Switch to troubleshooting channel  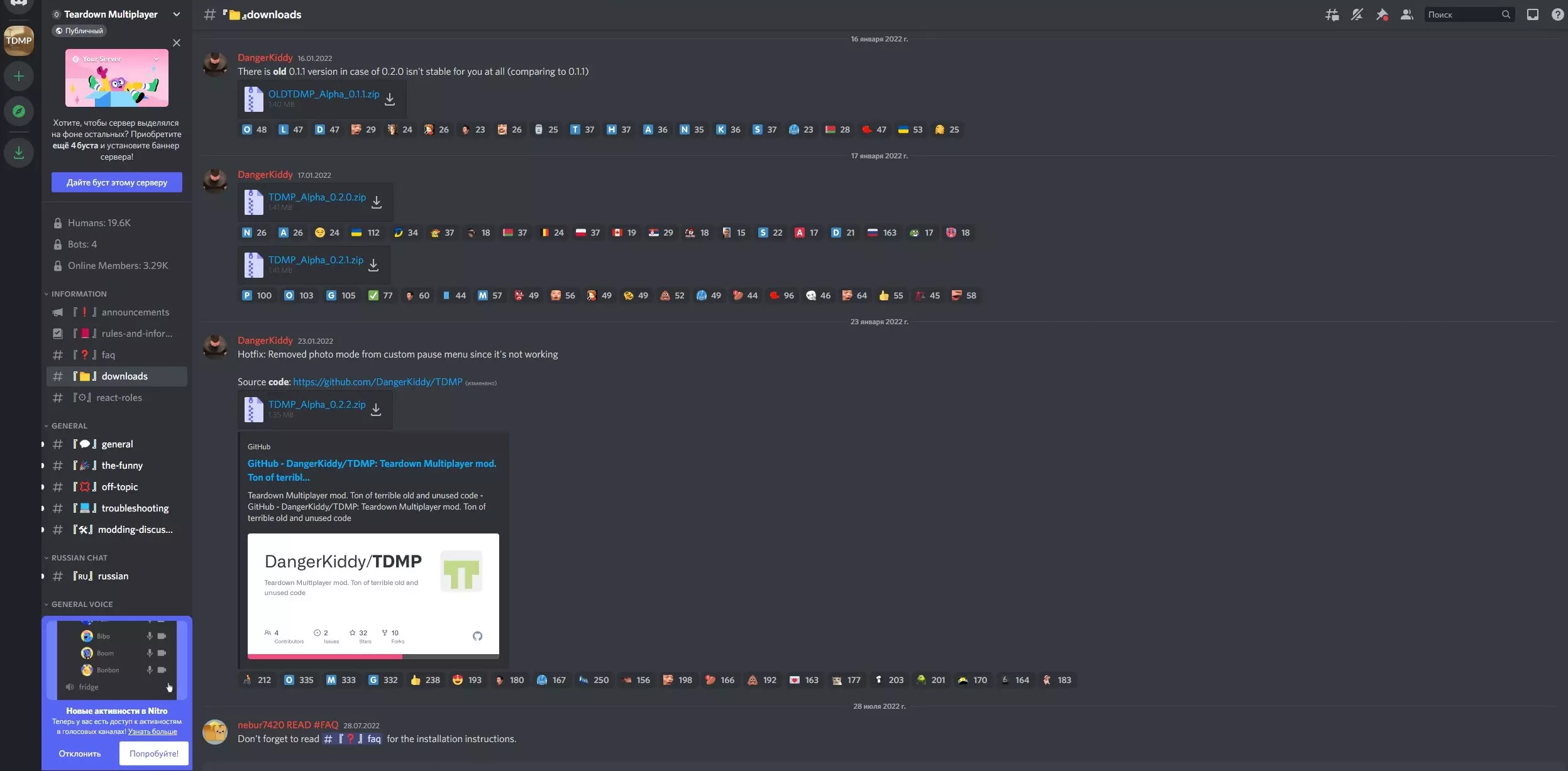click(x=135, y=508)
